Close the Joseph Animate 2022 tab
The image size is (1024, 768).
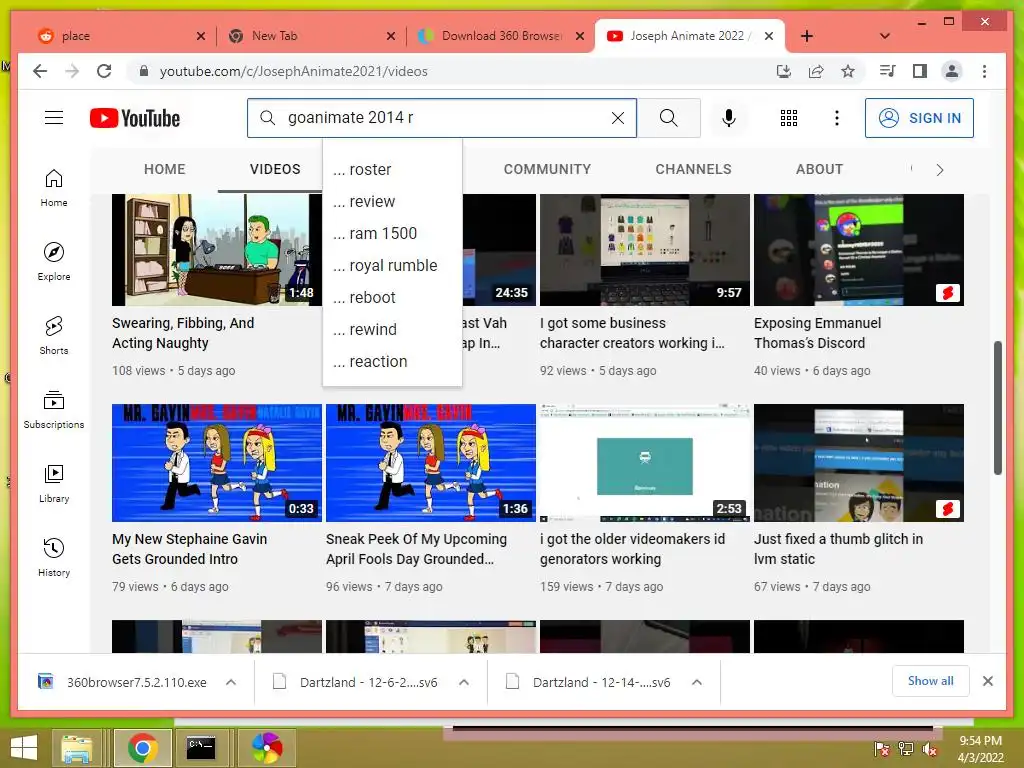coord(769,36)
